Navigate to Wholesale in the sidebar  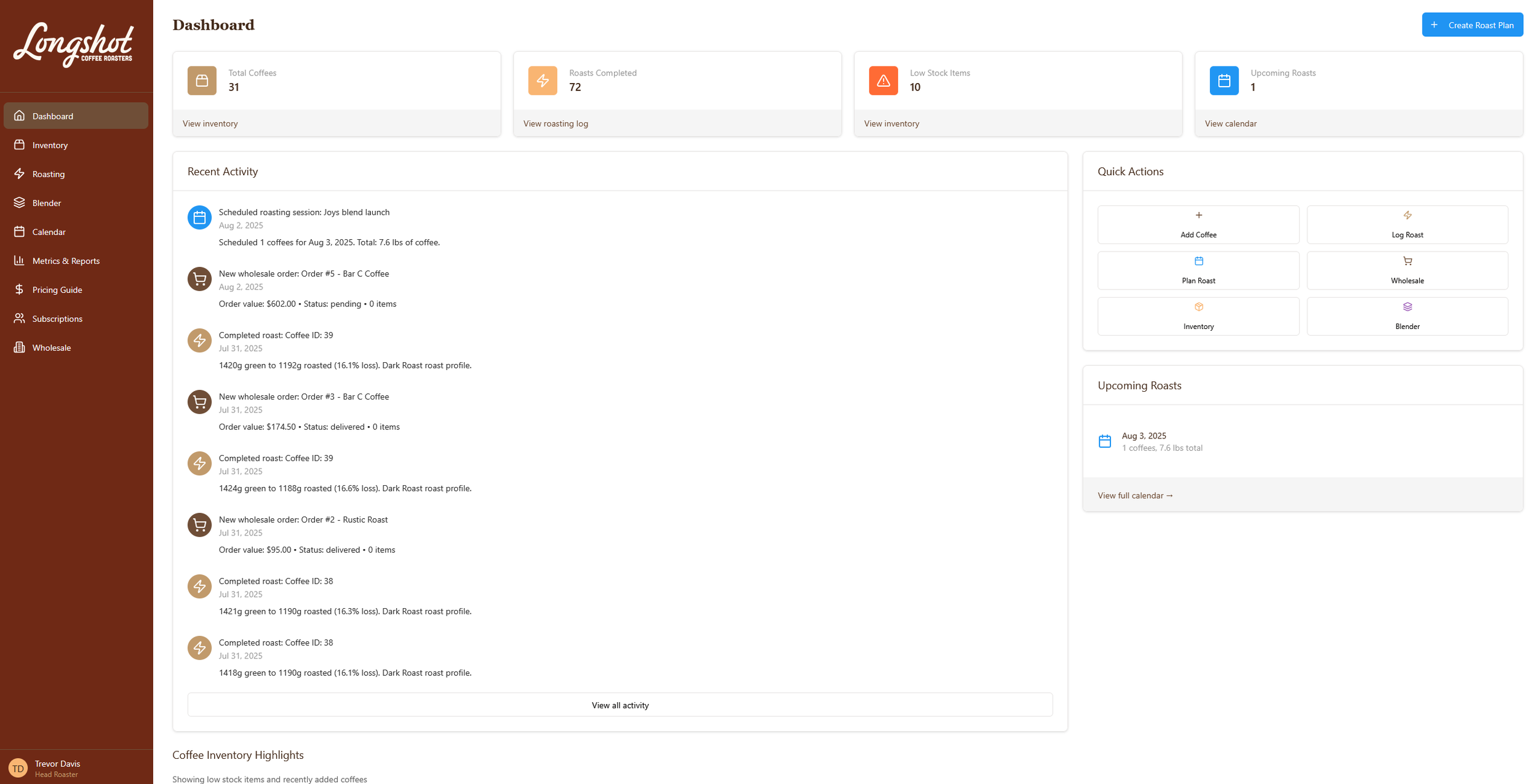click(51, 347)
